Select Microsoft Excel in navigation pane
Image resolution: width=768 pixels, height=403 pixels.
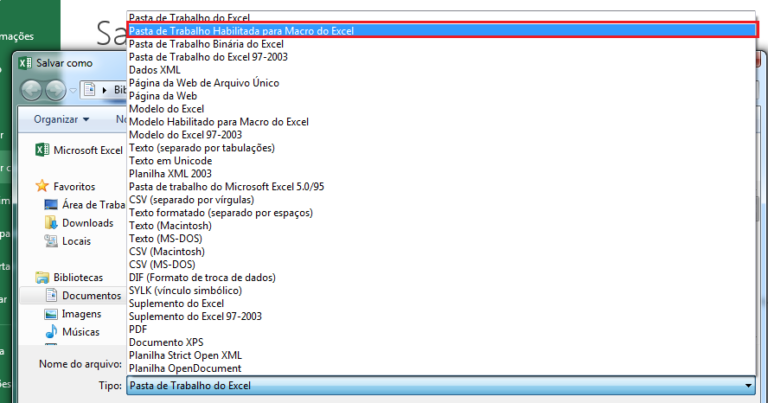86,150
